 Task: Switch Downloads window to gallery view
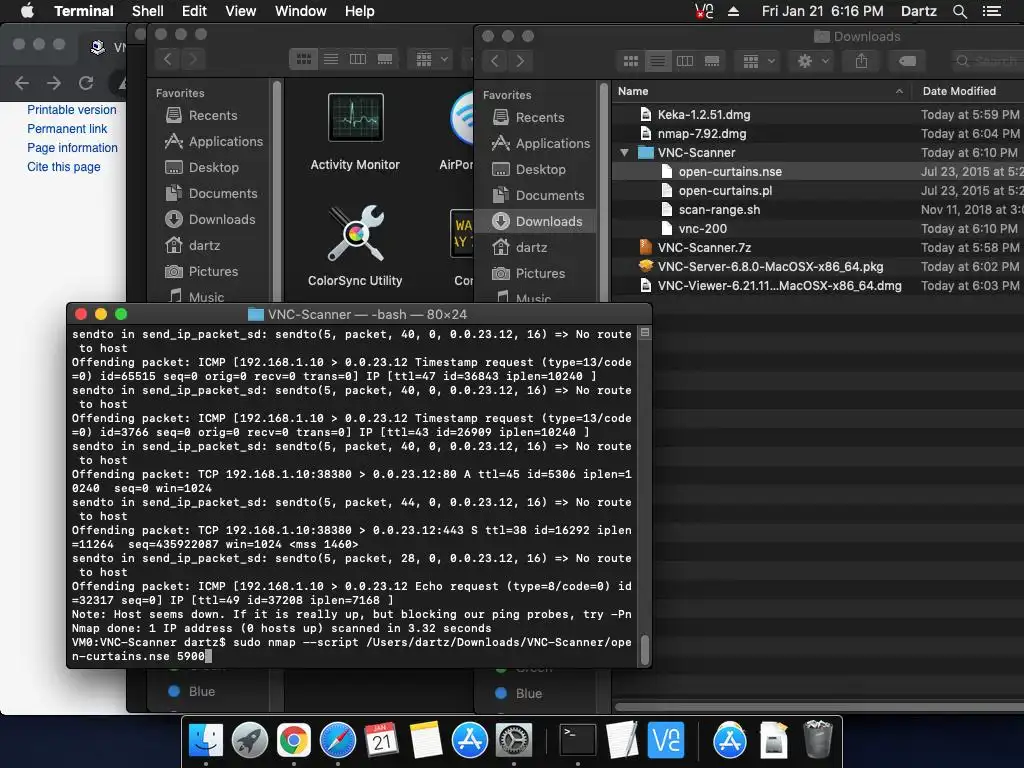712,61
